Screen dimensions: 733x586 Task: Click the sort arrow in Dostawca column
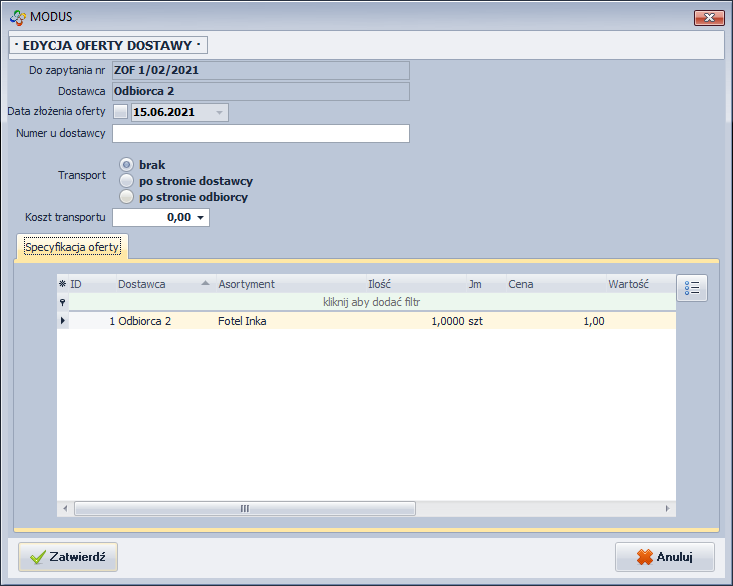pos(205,284)
